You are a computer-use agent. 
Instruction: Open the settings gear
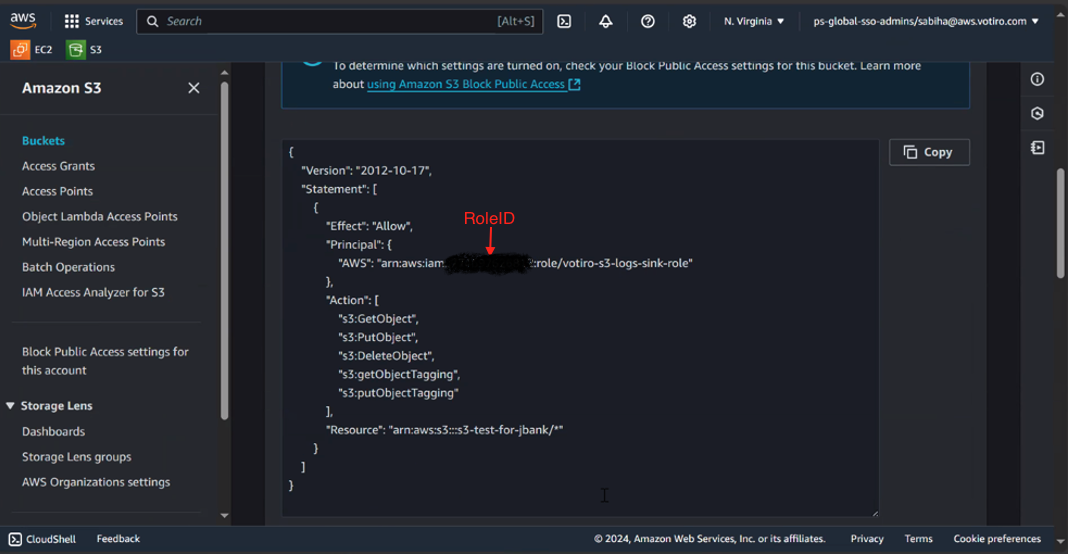tap(689, 21)
